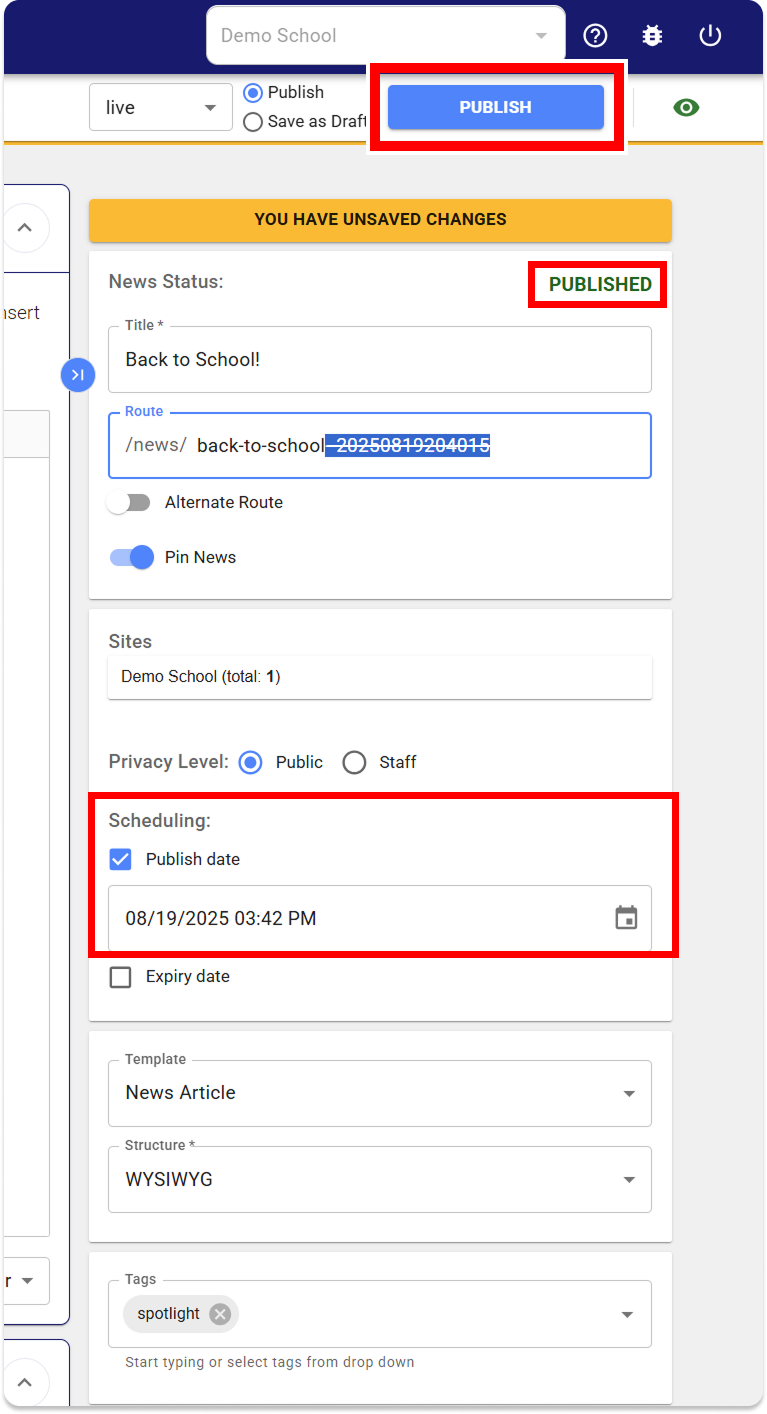767x1414 pixels.
Task: Click the help question mark icon
Action: [x=595, y=36]
